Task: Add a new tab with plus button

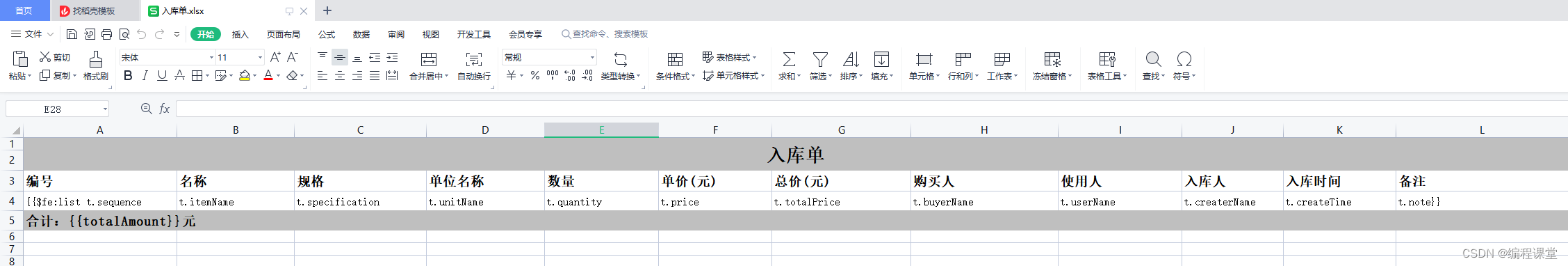Action: (x=327, y=10)
